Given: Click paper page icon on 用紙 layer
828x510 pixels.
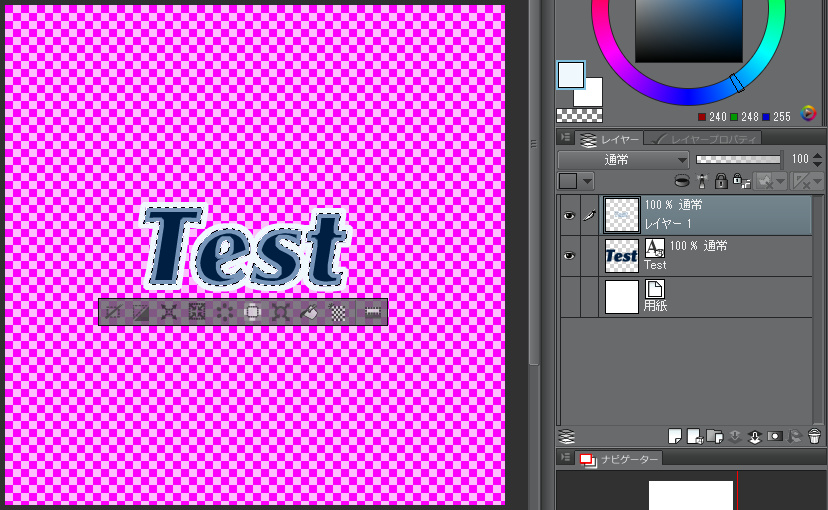Looking at the screenshot, I should [x=655, y=288].
